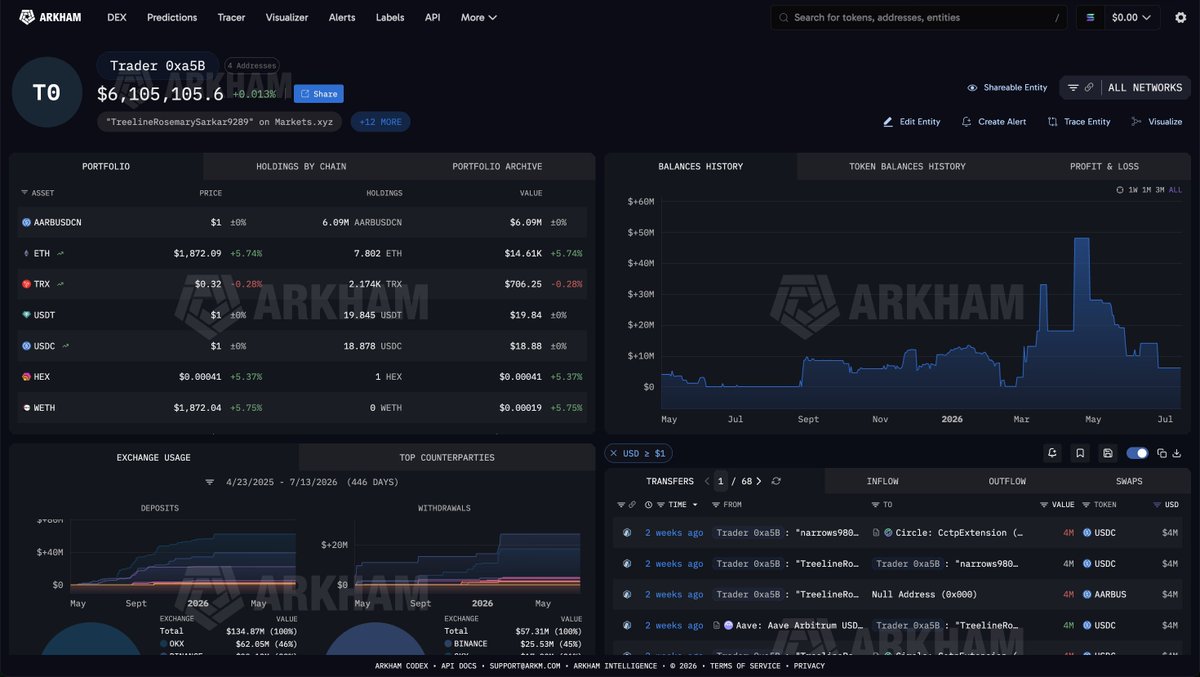Viewport: 1200px width, 677px height.
Task: Open the settings gear icon
Action: pyautogui.click(x=1180, y=17)
